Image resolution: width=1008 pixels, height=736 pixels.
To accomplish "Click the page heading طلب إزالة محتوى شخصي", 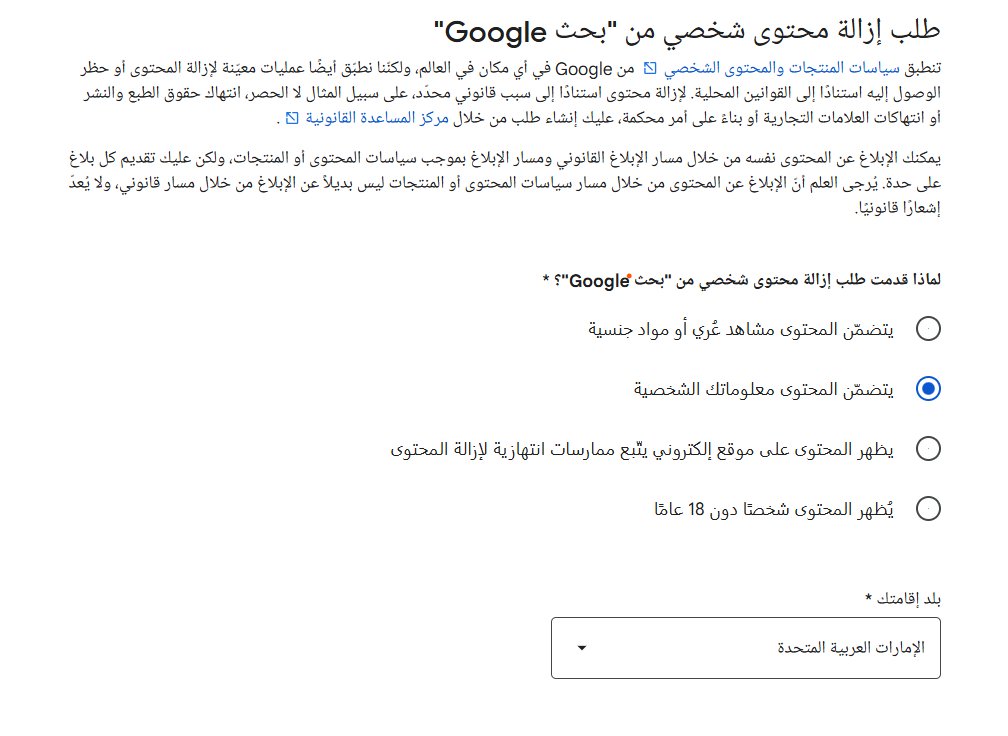I will click(692, 30).
